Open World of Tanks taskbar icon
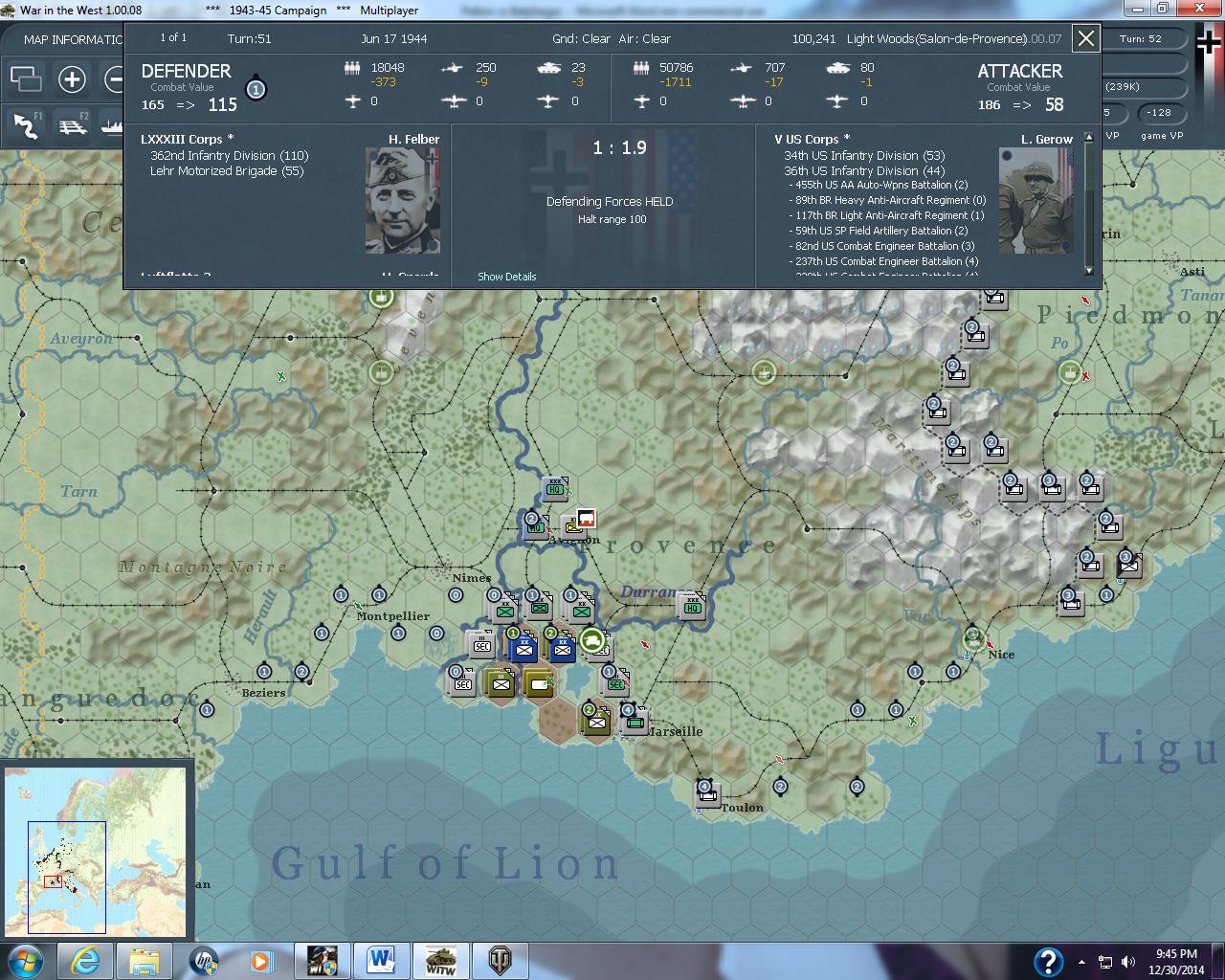 [x=500, y=960]
